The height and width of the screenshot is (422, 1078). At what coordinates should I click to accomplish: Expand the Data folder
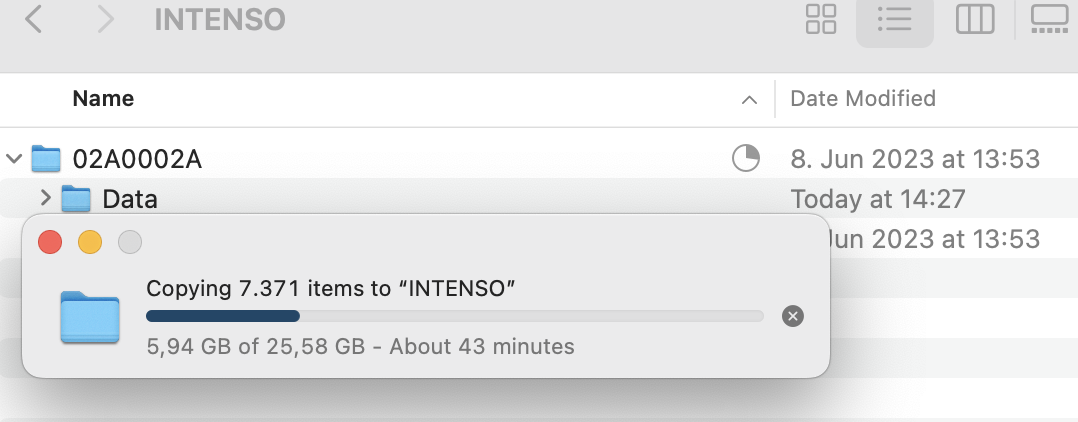pos(45,199)
